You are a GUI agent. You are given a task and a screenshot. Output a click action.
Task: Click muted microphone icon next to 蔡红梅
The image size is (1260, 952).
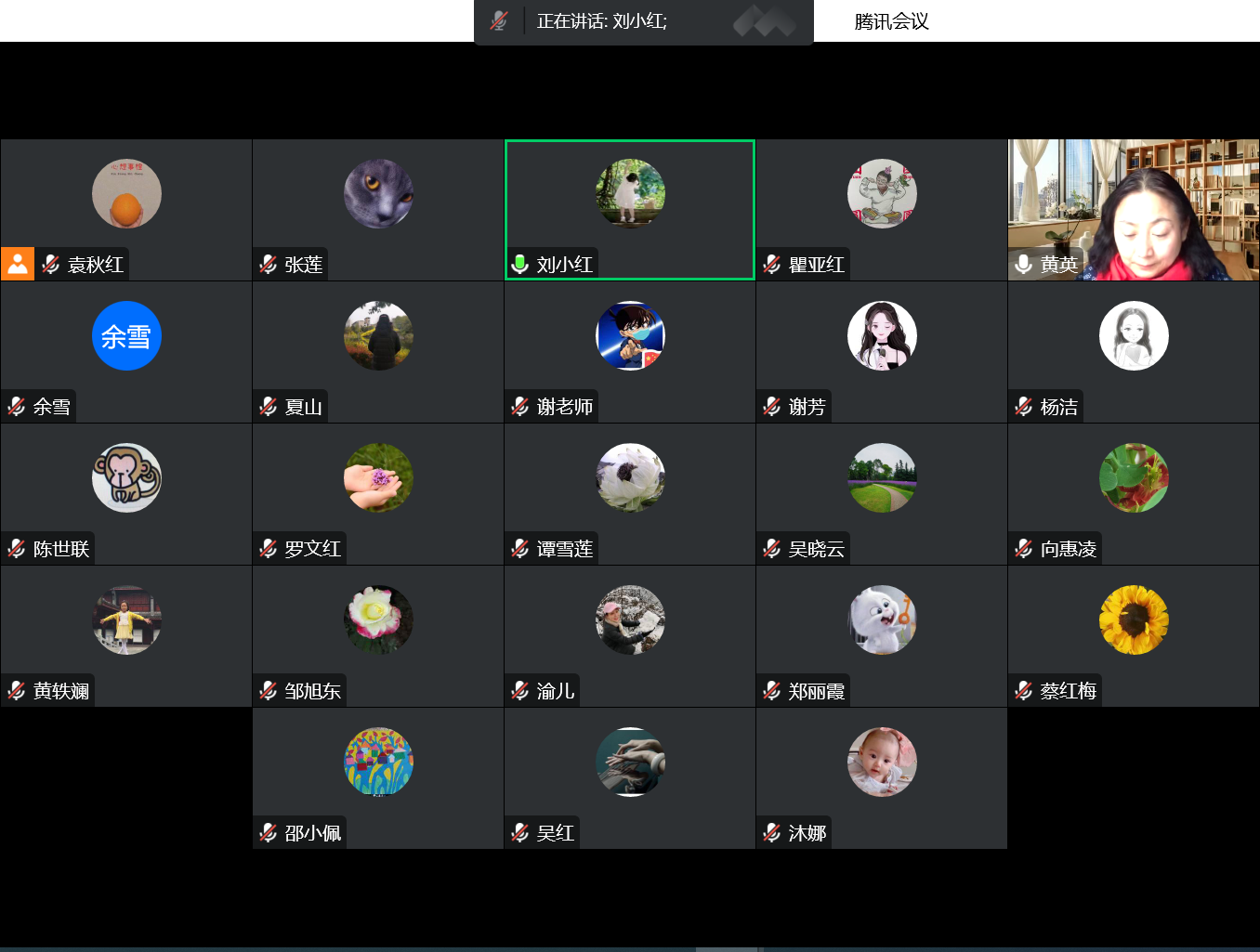tap(1024, 691)
